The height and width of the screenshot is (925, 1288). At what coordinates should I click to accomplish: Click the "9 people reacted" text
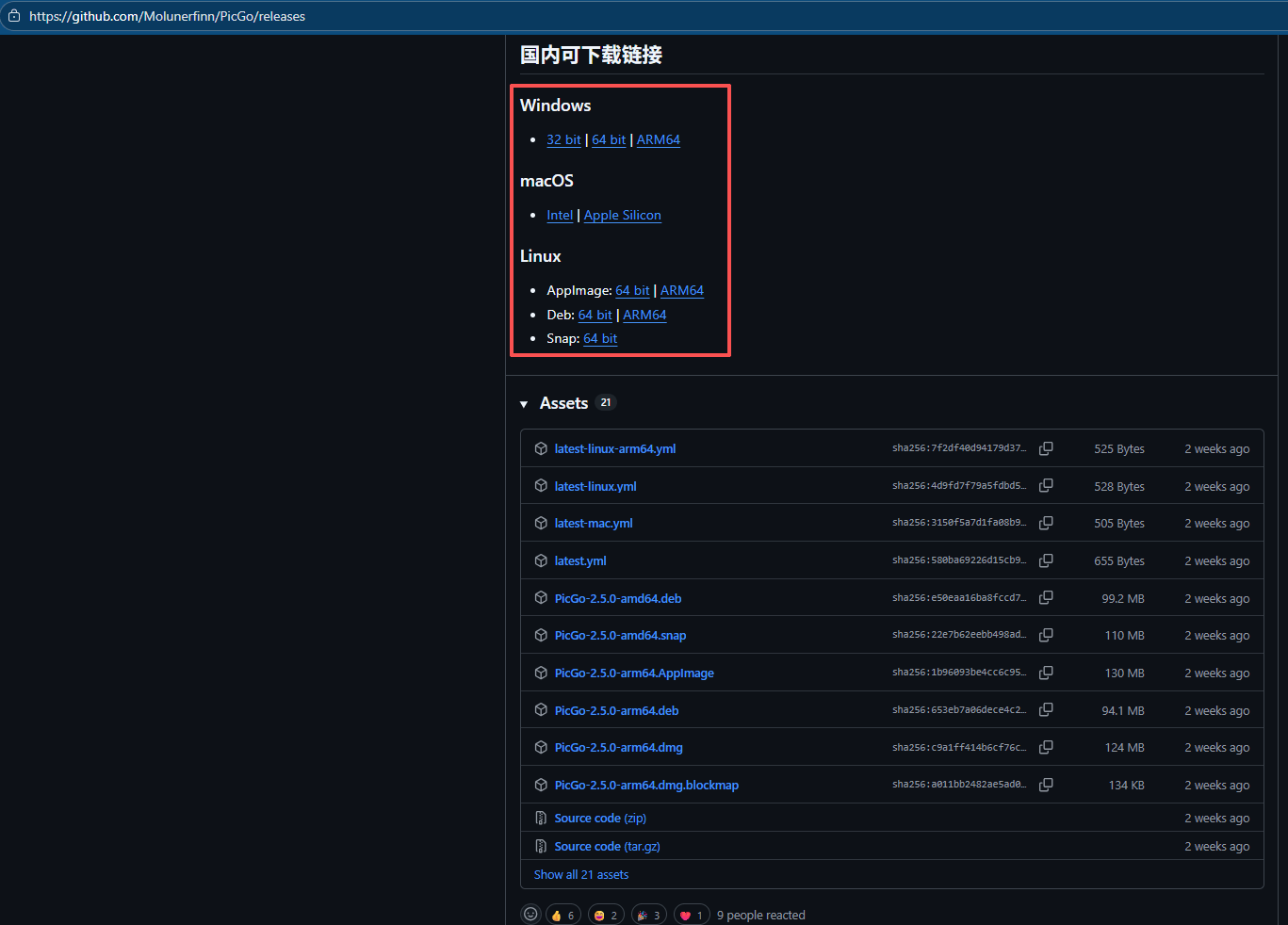761,915
